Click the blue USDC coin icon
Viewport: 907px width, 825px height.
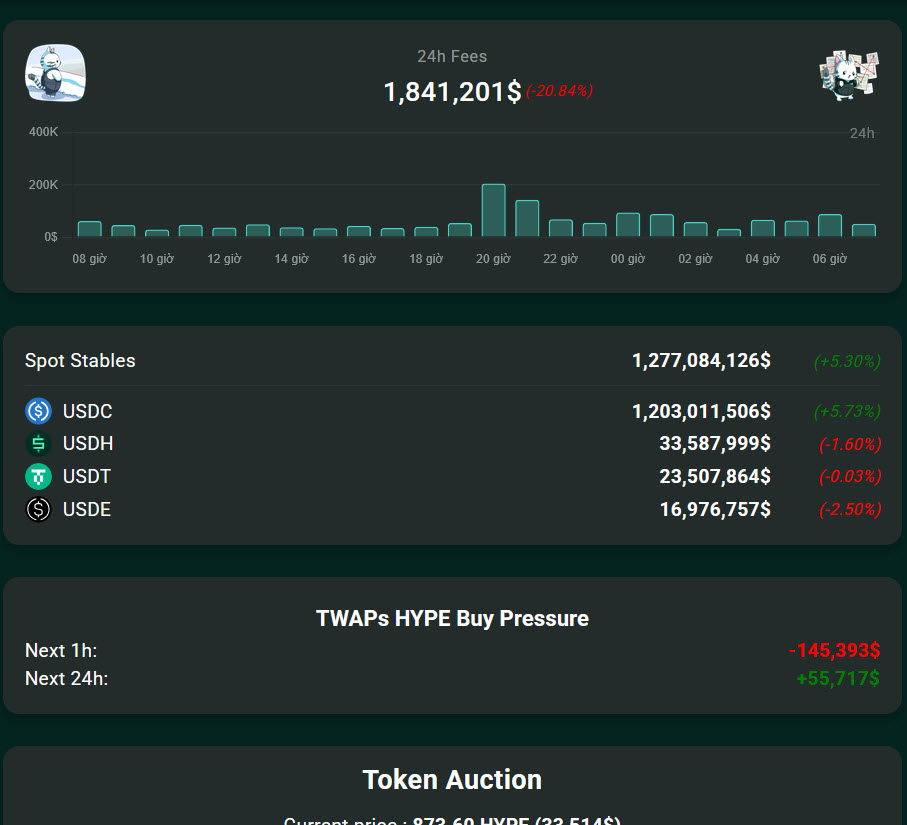point(39,411)
